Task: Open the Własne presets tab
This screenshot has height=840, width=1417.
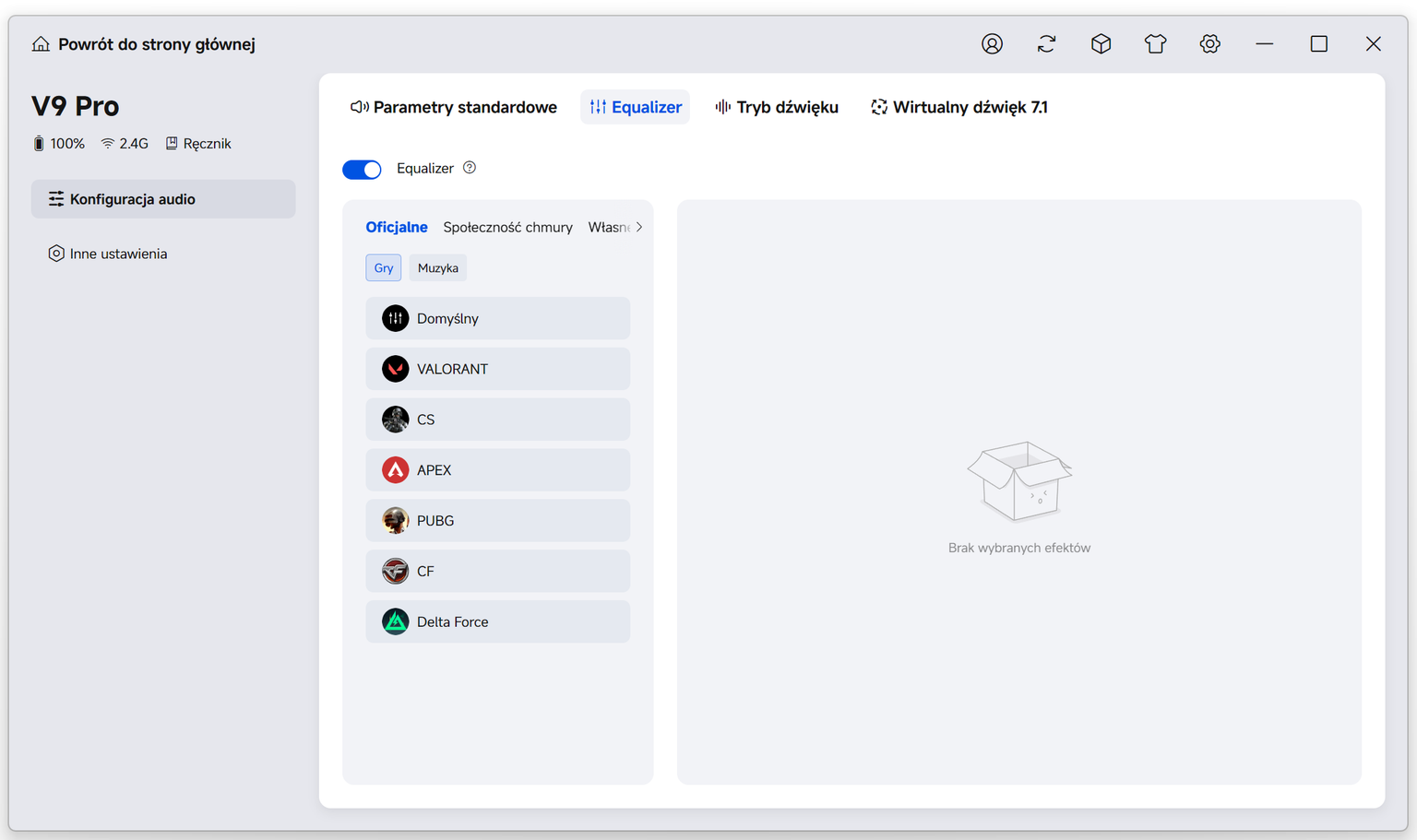Action: coord(610,227)
